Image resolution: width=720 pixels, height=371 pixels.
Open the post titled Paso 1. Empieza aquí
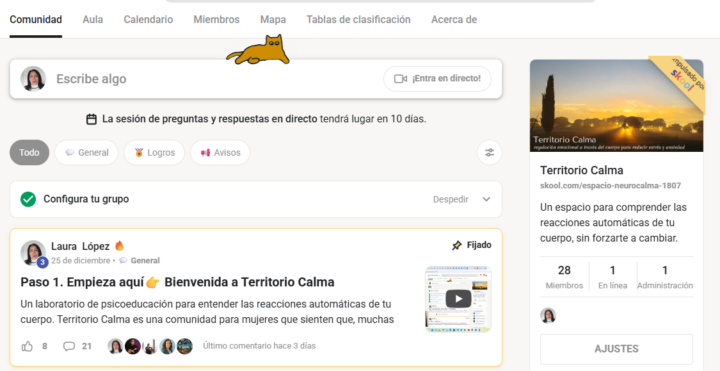177,282
